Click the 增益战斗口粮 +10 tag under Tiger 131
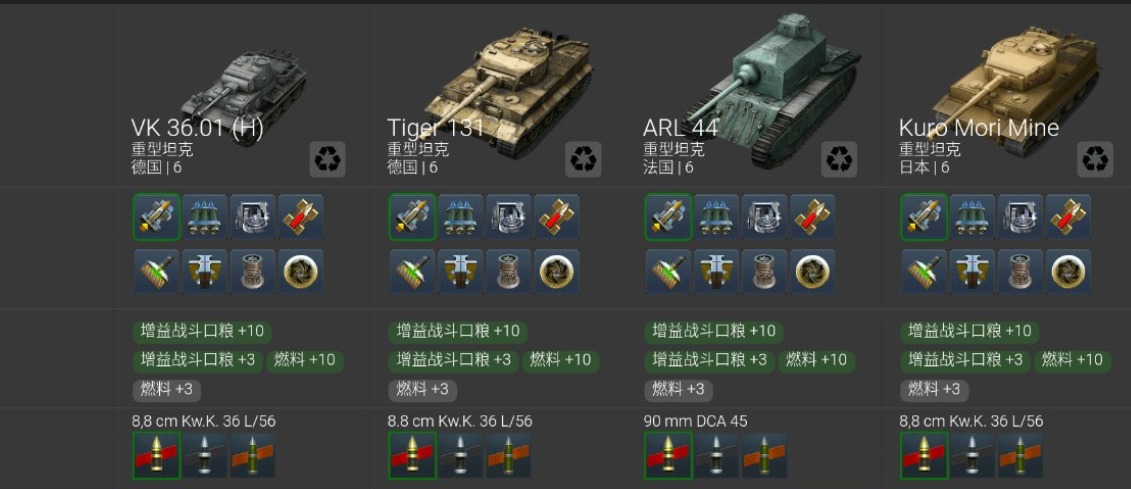The width and height of the screenshot is (1131, 489). pyautogui.click(x=457, y=332)
